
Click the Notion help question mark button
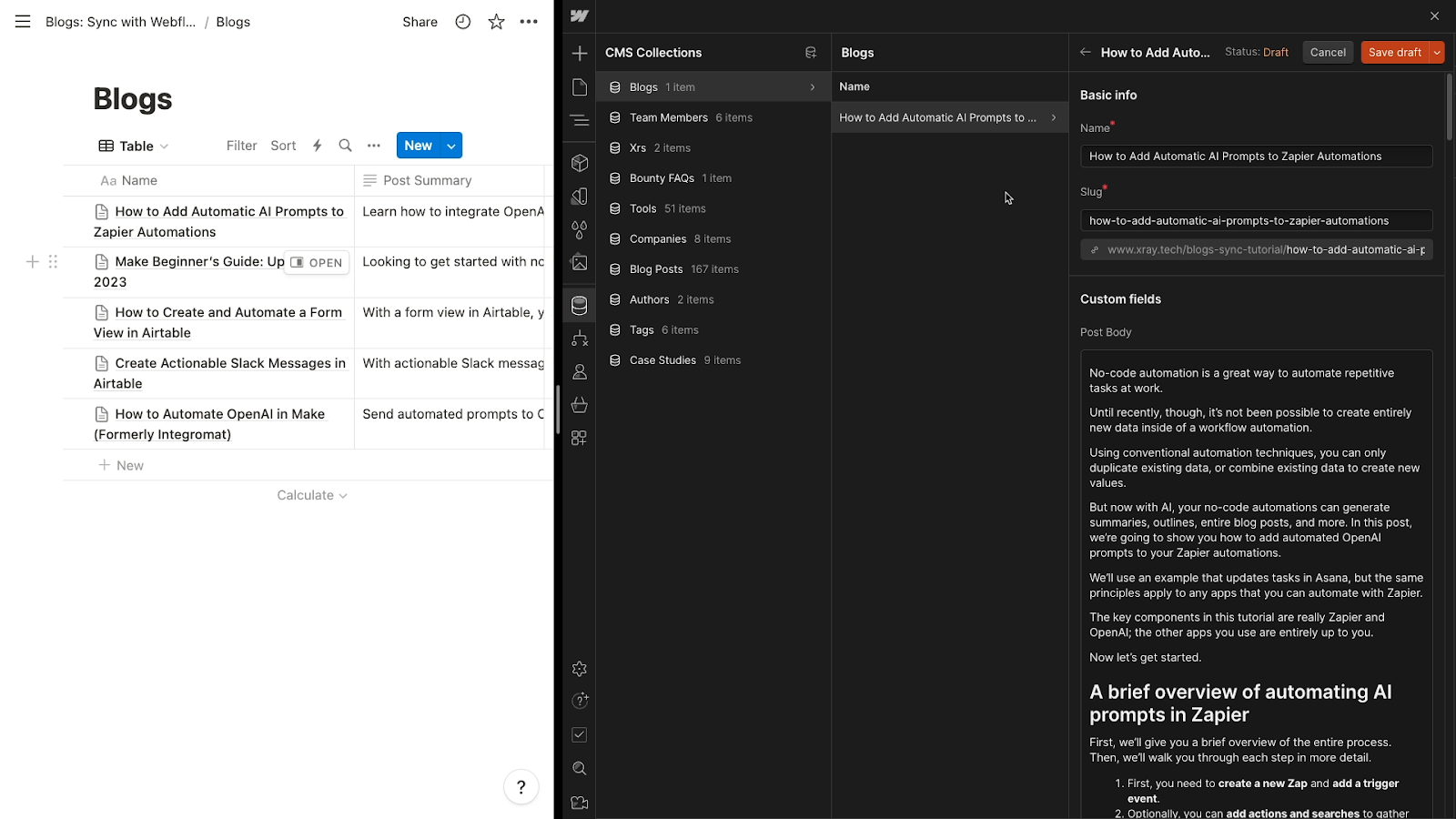tap(521, 787)
